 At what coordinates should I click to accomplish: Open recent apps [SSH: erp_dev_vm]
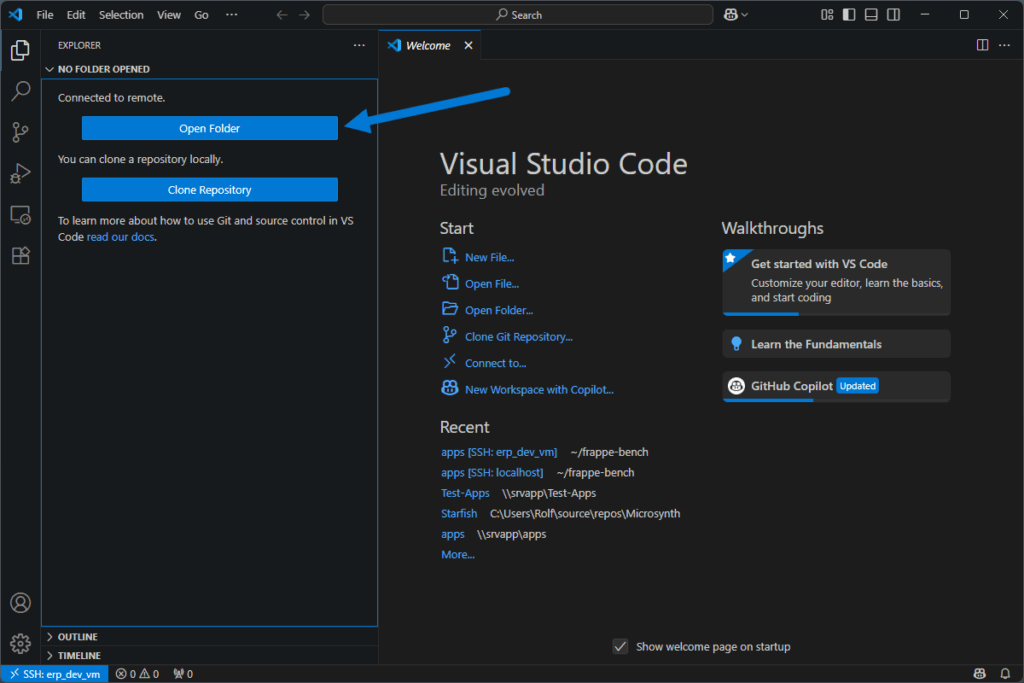pos(499,452)
